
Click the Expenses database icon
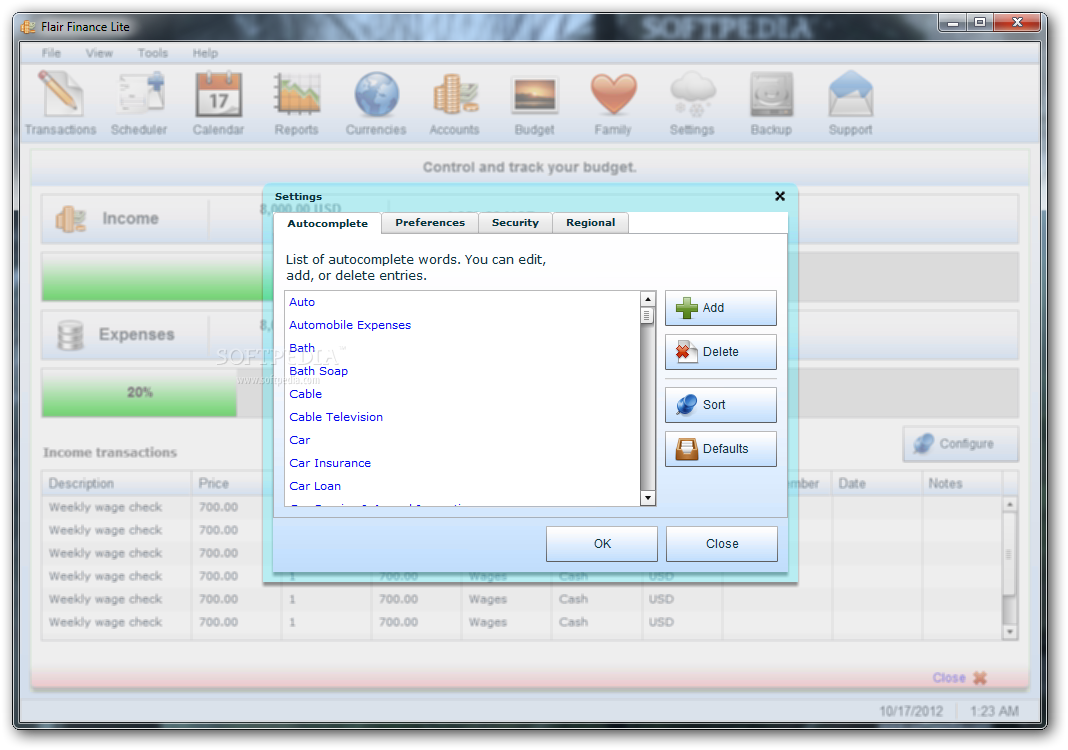[x=70, y=335]
